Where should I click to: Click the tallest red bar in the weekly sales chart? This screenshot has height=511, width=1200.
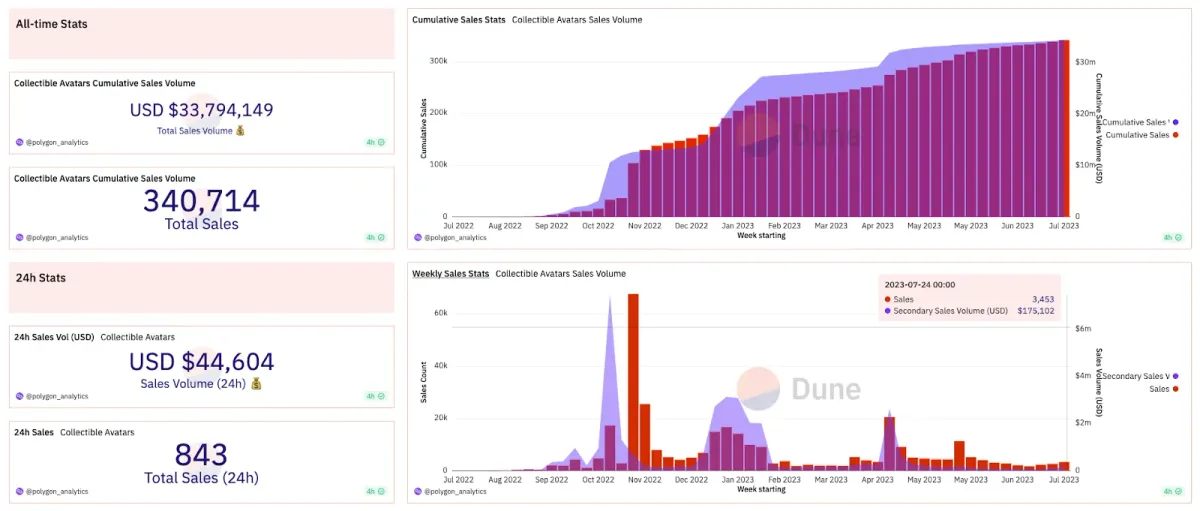pos(632,380)
